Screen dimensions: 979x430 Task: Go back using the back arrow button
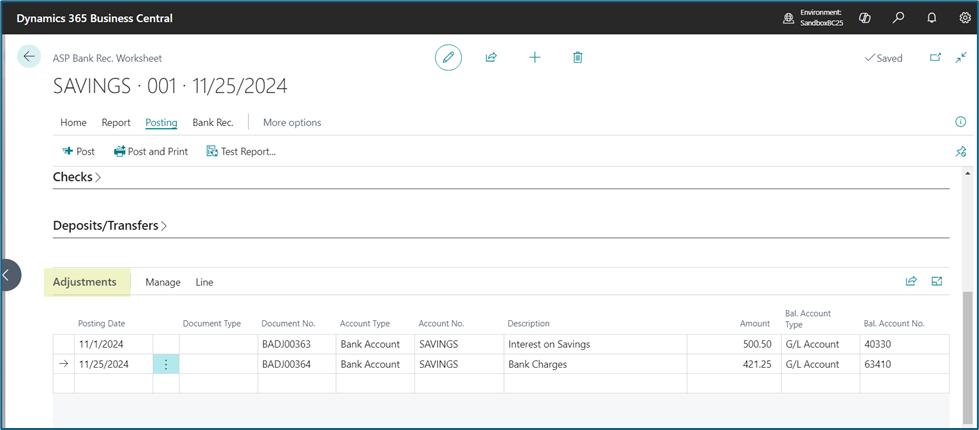(x=29, y=56)
